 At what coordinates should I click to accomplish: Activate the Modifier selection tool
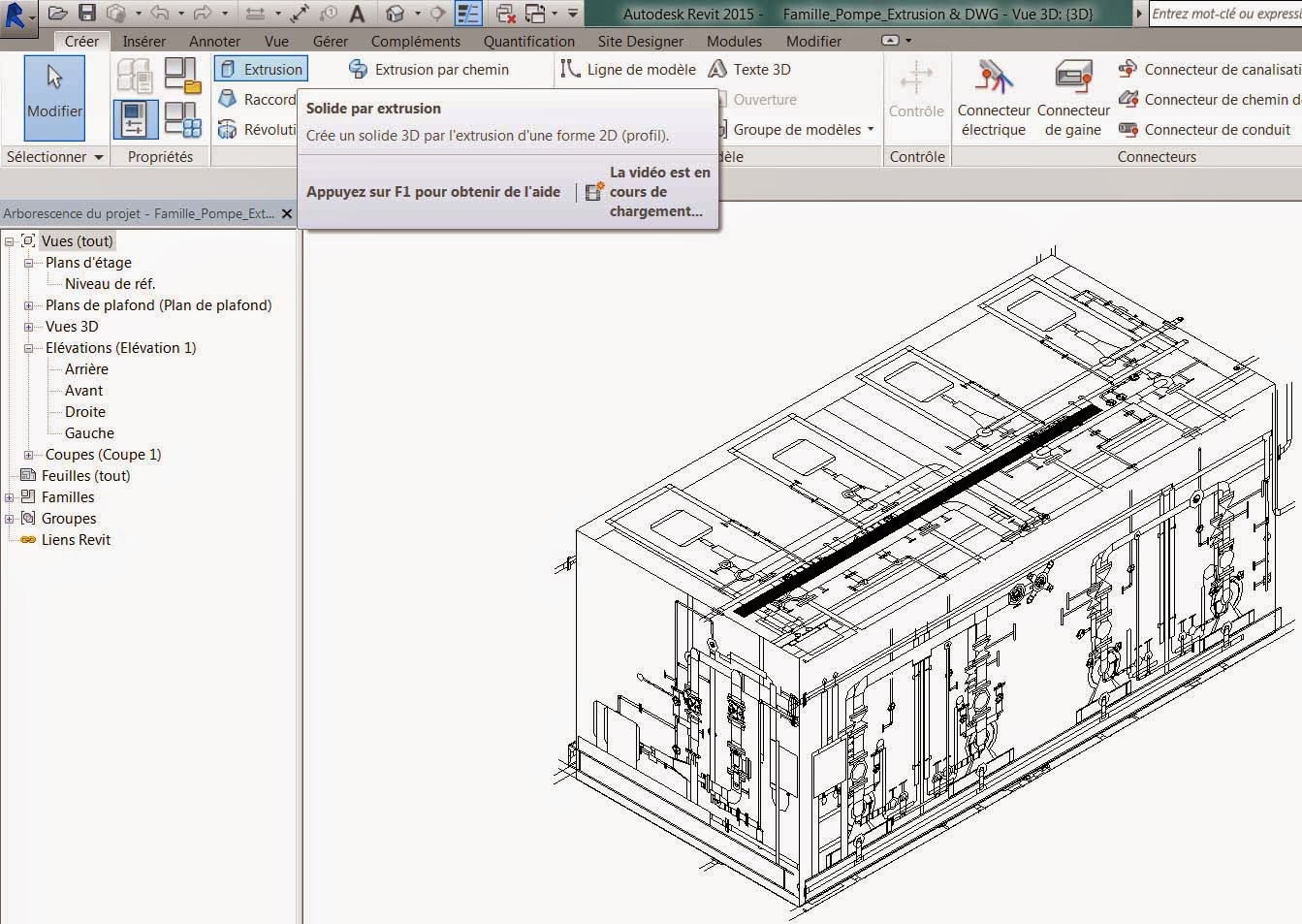point(54,97)
